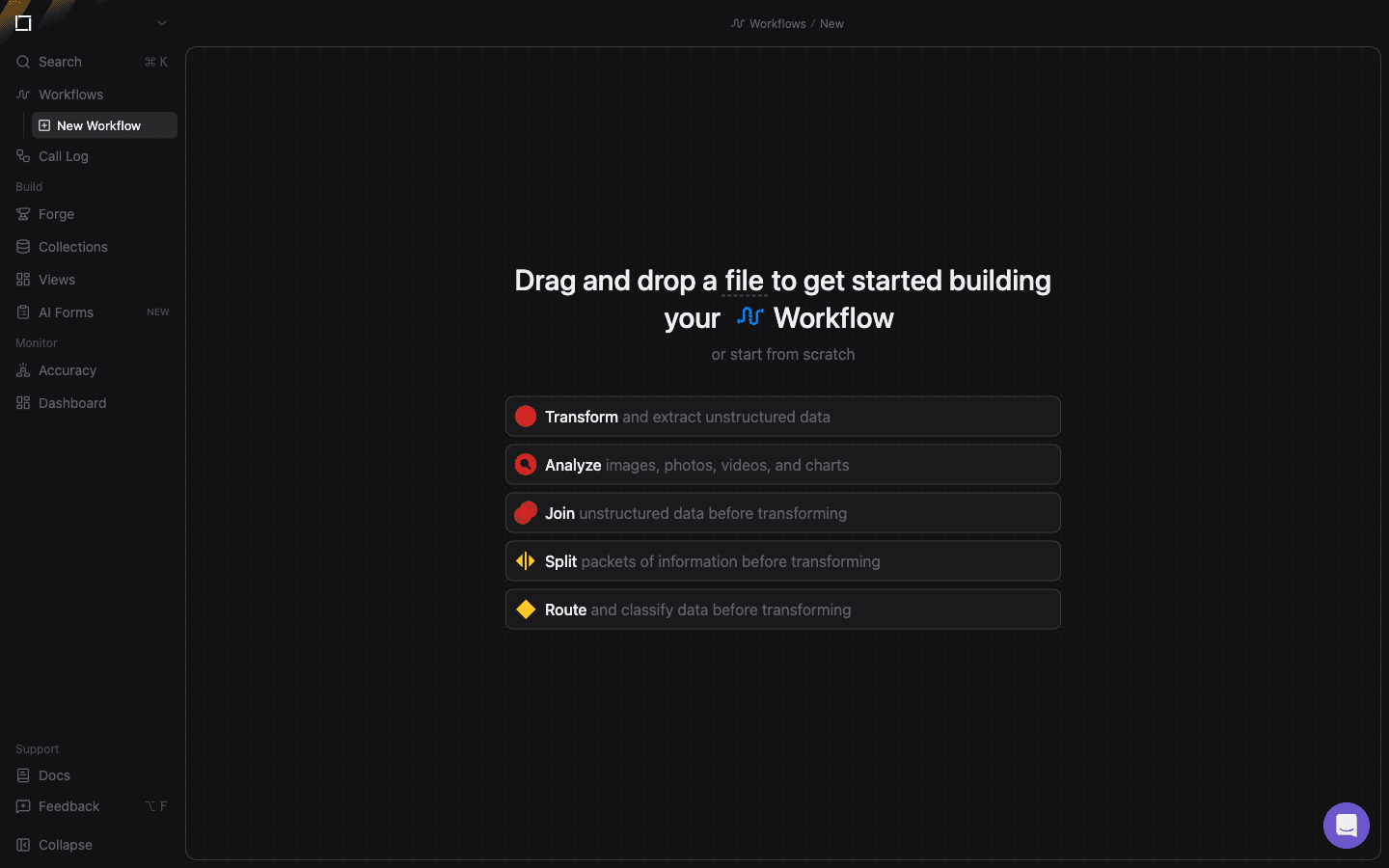The height and width of the screenshot is (868, 1389).
Task: Open the Docs support link
Action: click(x=53, y=775)
